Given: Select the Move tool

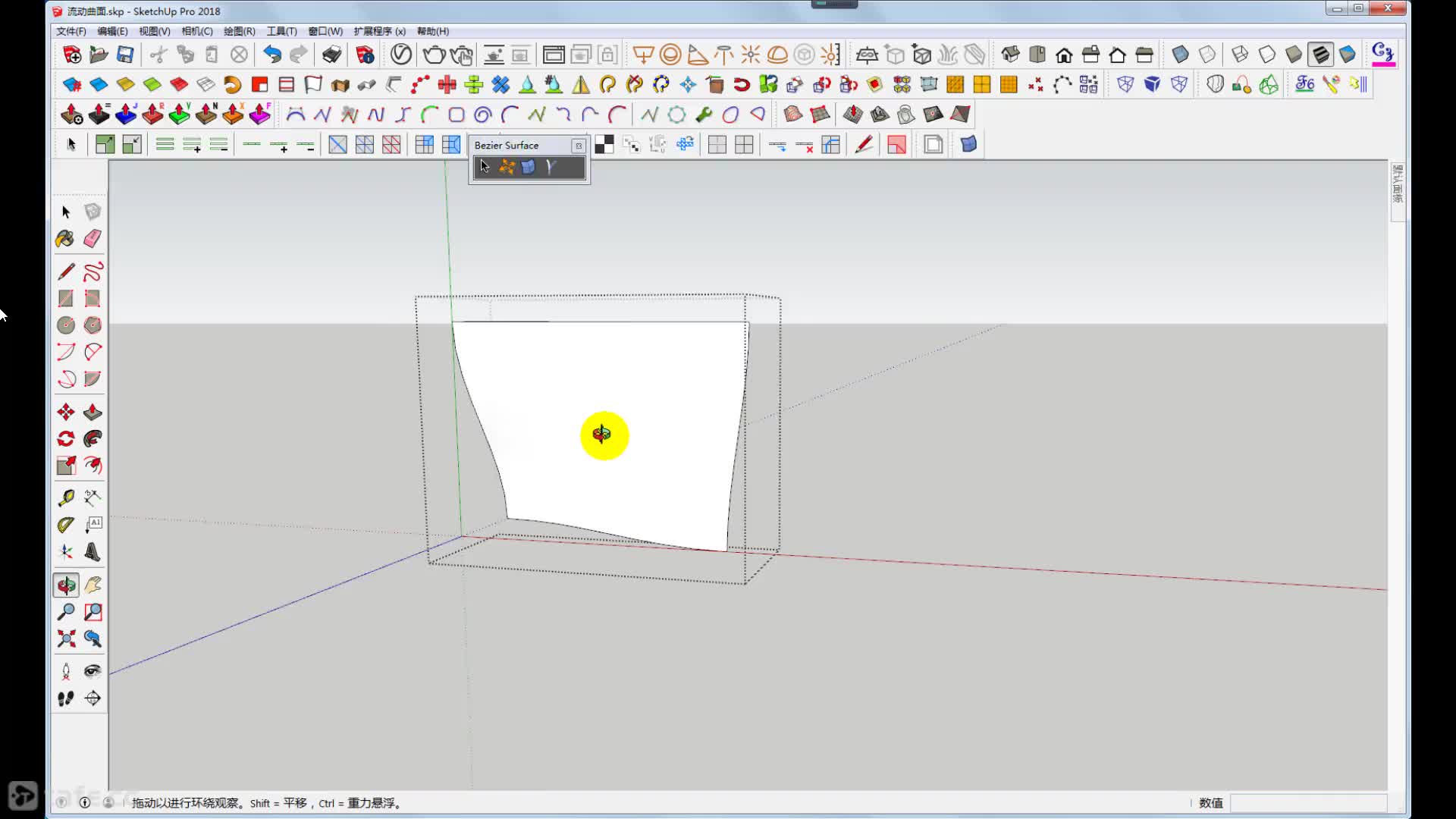Looking at the screenshot, I should (65, 412).
